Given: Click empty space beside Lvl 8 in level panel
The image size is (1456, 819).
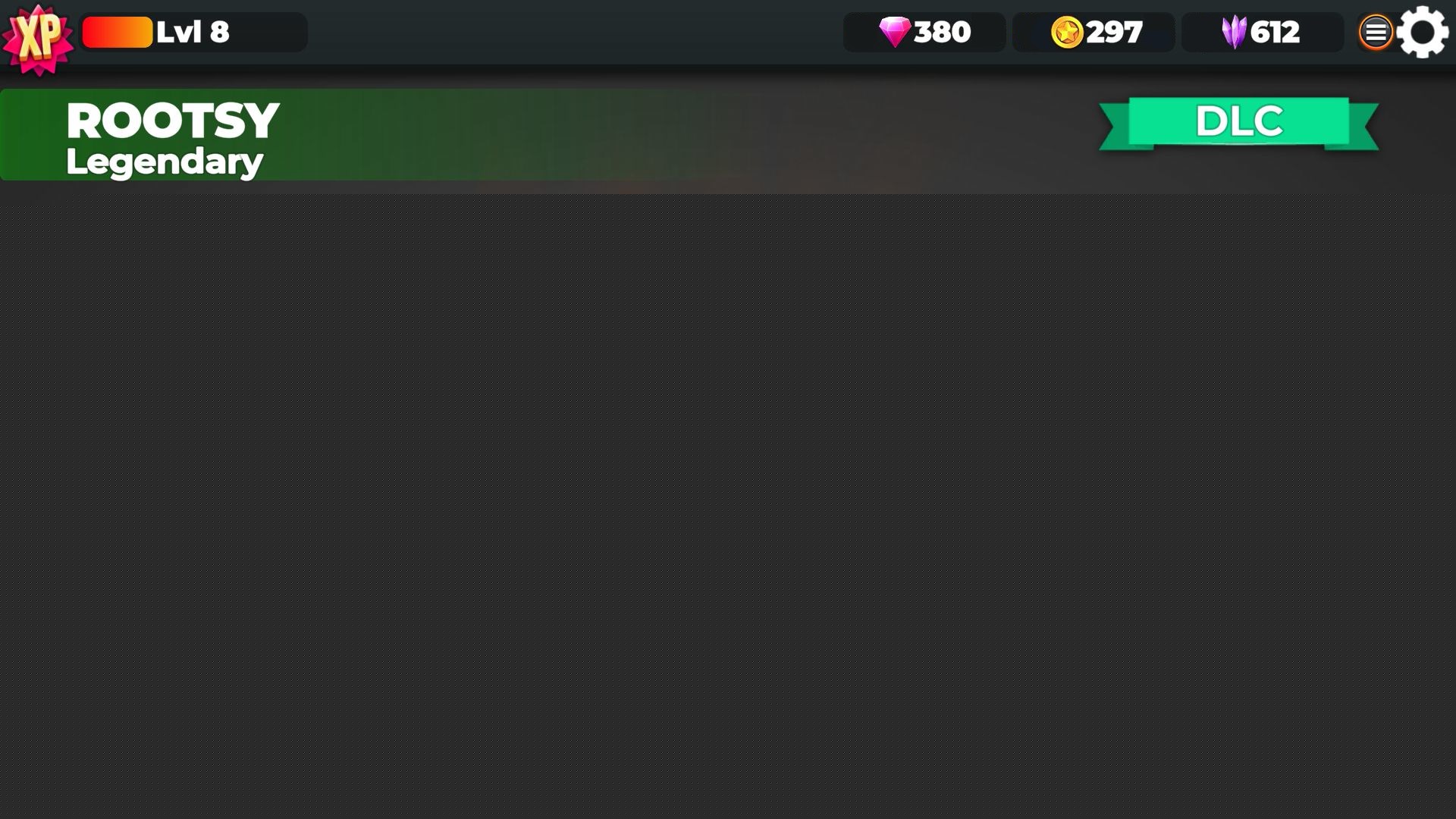Looking at the screenshot, I should click(x=267, y=32).
